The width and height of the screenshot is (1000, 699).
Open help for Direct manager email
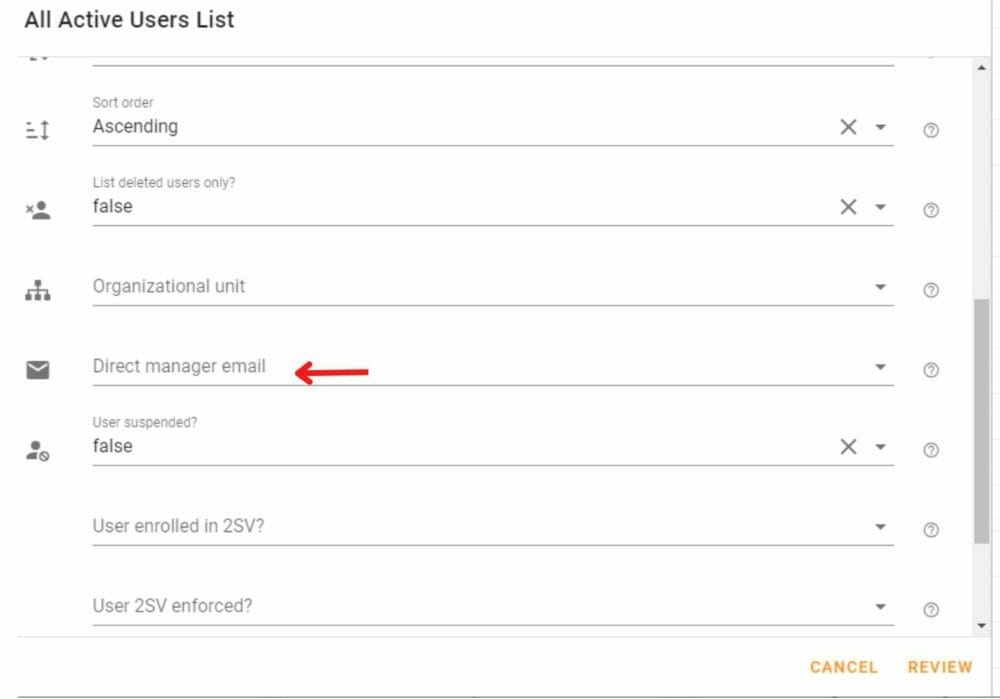pyautogui.click(x=930, y=370)
